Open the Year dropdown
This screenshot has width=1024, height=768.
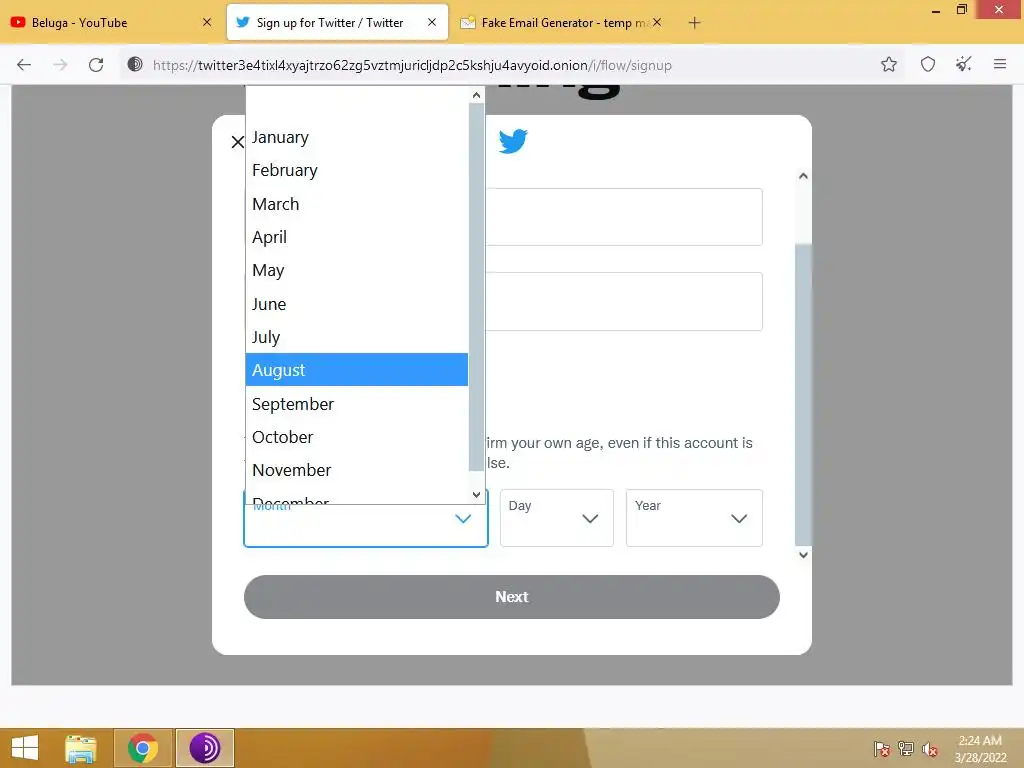click(x=694, y=518)
